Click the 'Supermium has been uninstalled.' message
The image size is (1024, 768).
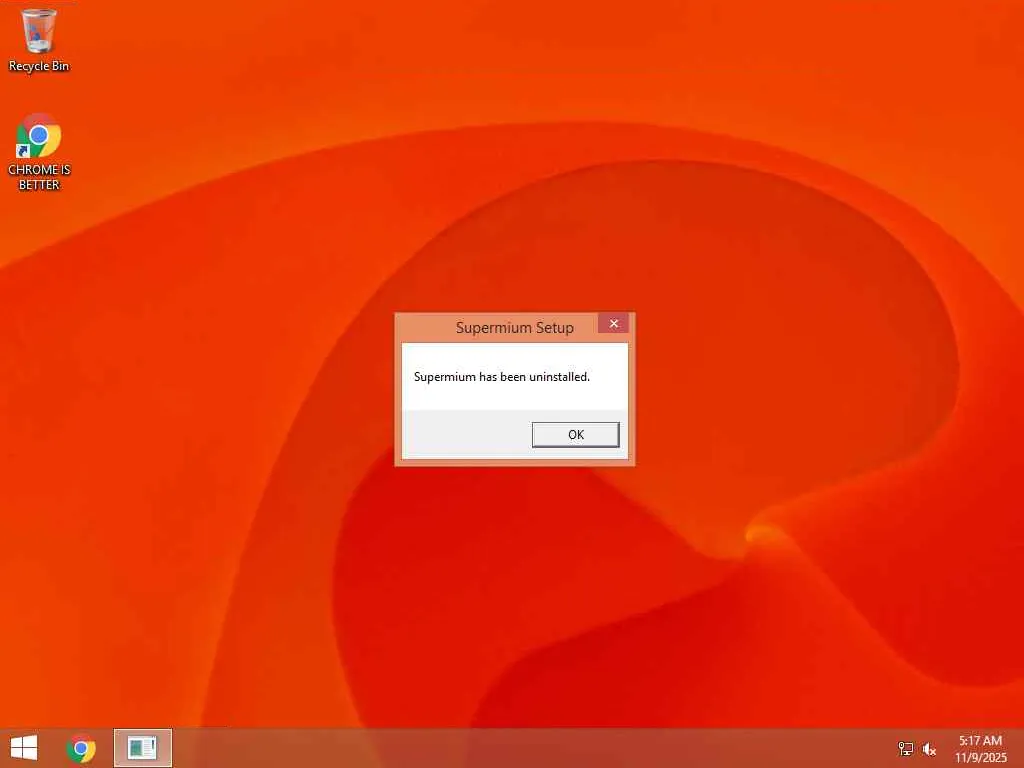(x=502, y=377)
